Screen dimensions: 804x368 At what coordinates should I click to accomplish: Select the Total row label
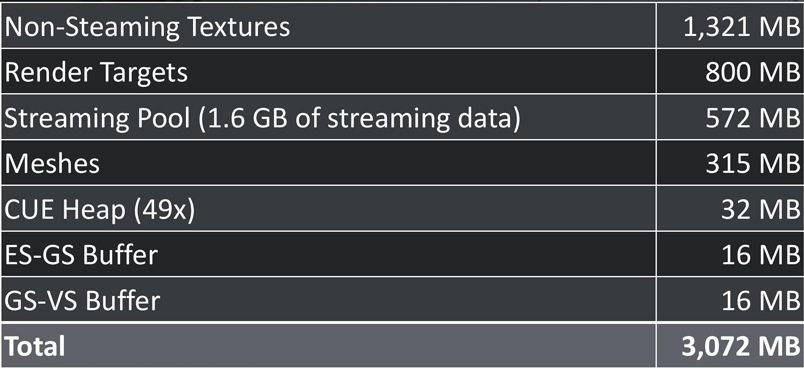click(x=35, y=346)
